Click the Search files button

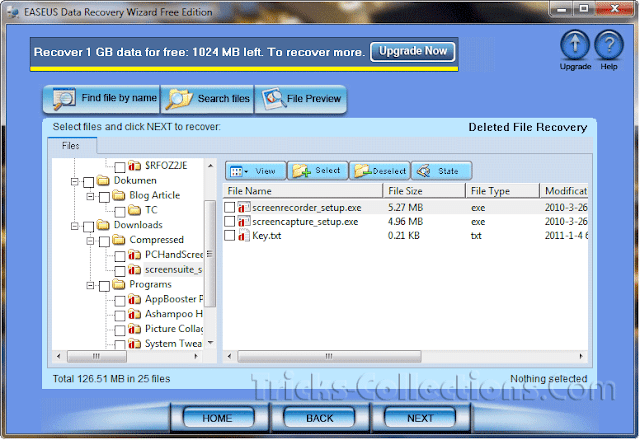(x=207, y=99)
